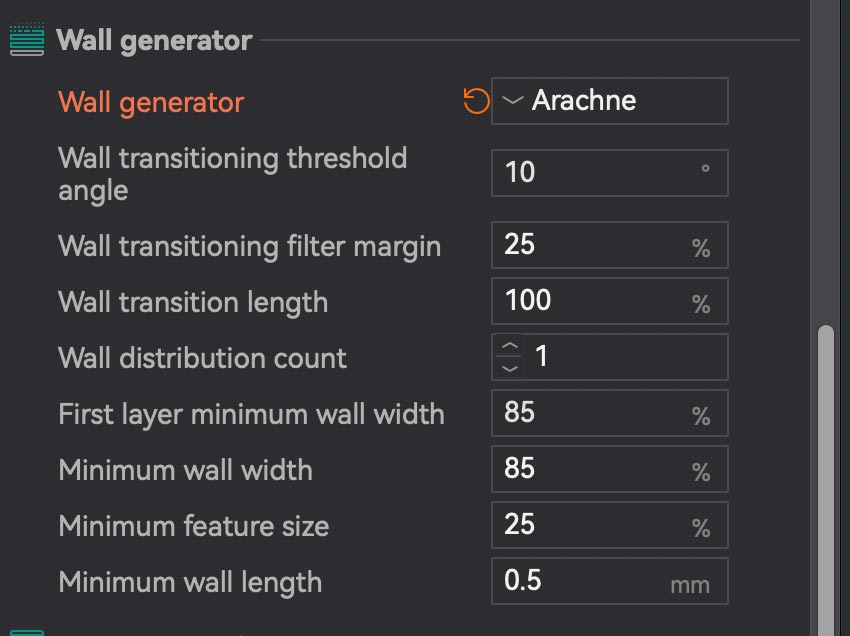Click the Wall transitioning threshold angle field
Viewport: 850px width, 636px height.
[x=596, y=173]
